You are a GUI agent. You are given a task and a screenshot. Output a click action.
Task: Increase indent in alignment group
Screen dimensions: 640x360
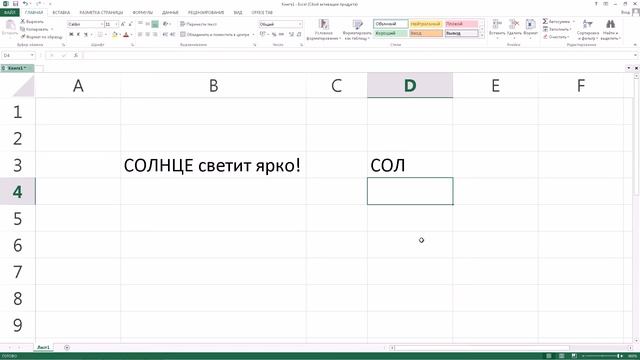[173, 35]
